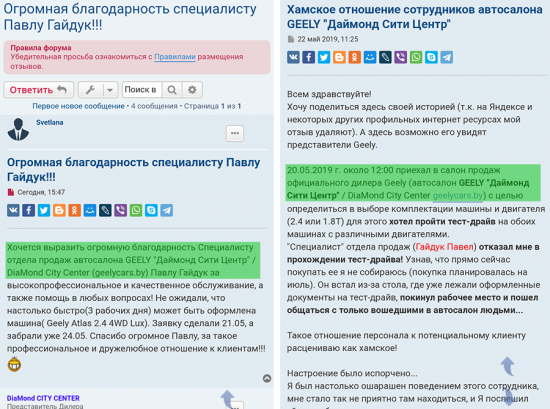Share right post on Odnoklassniki
Screen dimensions: 550x409
tap(355, 57)
